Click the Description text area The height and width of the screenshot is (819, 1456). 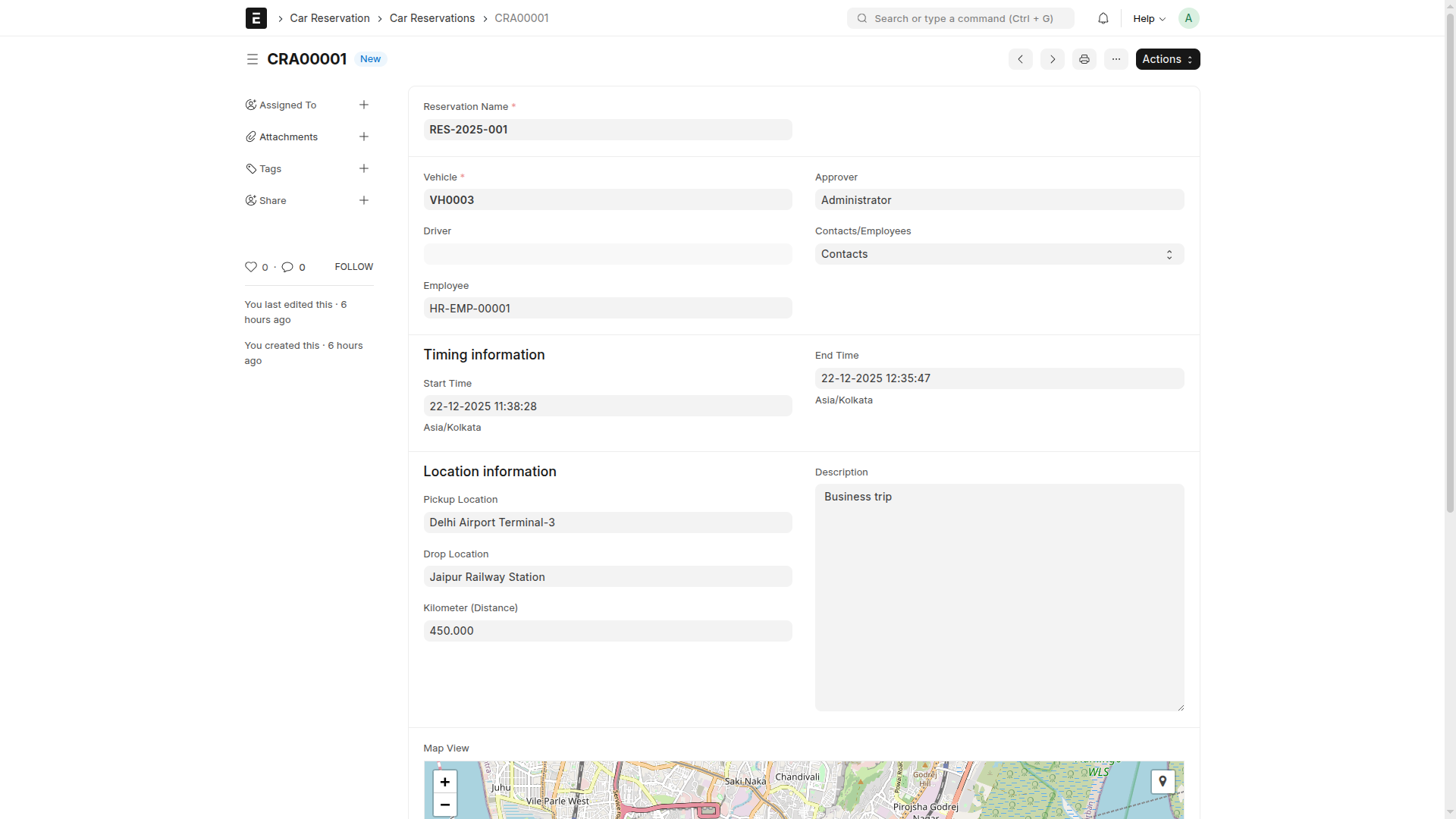click(999, 598)
